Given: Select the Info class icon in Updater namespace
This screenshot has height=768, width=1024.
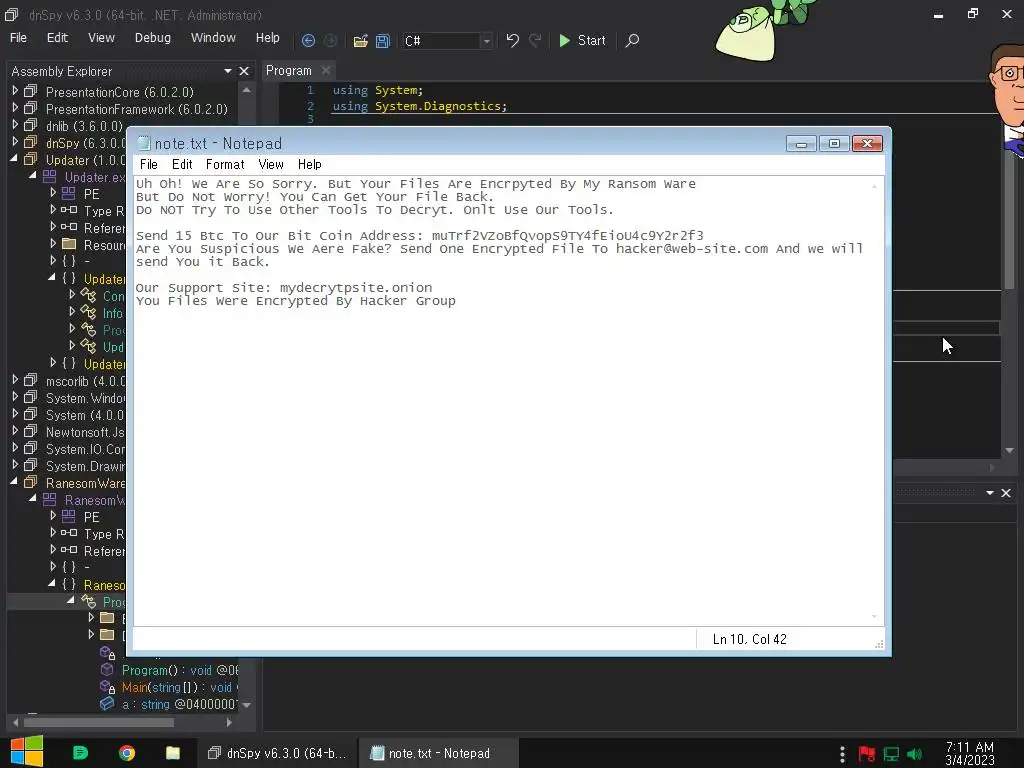Looking at the screenshot, I should click(x=88, y=312).
